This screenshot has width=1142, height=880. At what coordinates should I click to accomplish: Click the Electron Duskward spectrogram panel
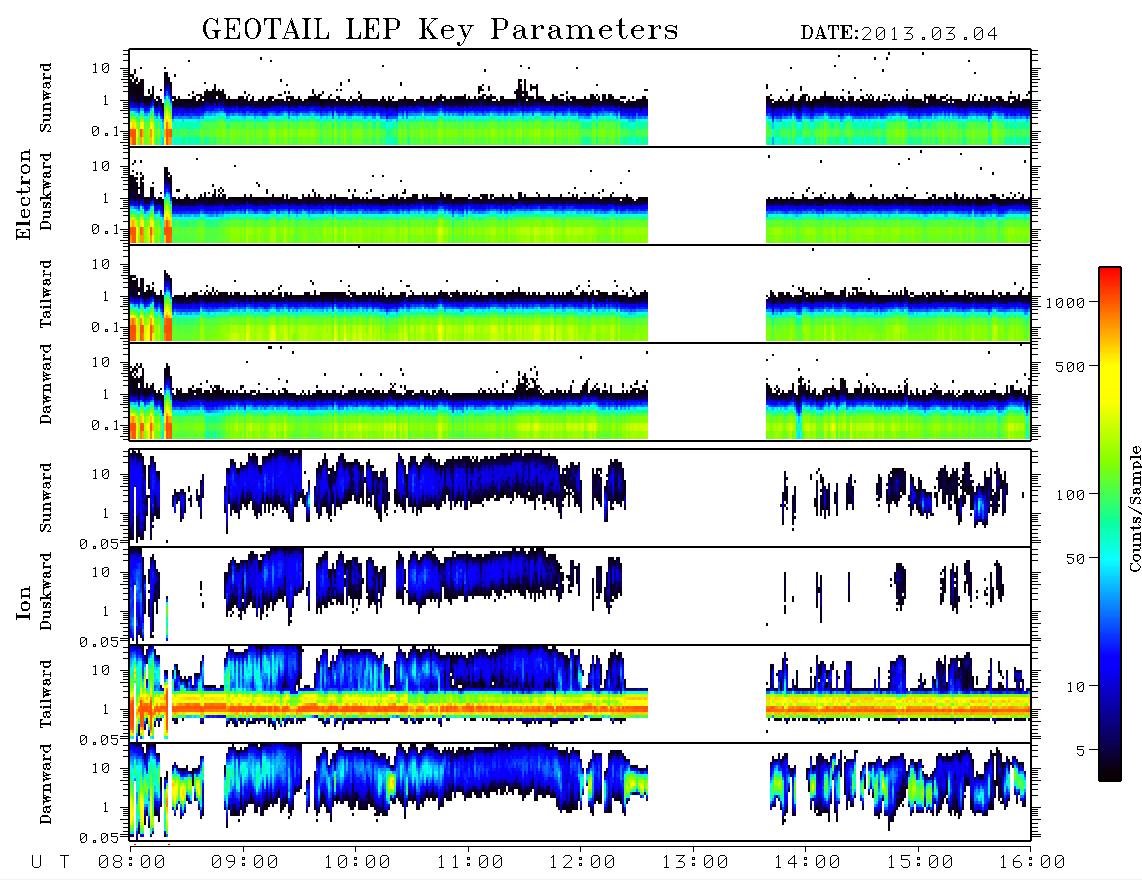pos(580,195)
